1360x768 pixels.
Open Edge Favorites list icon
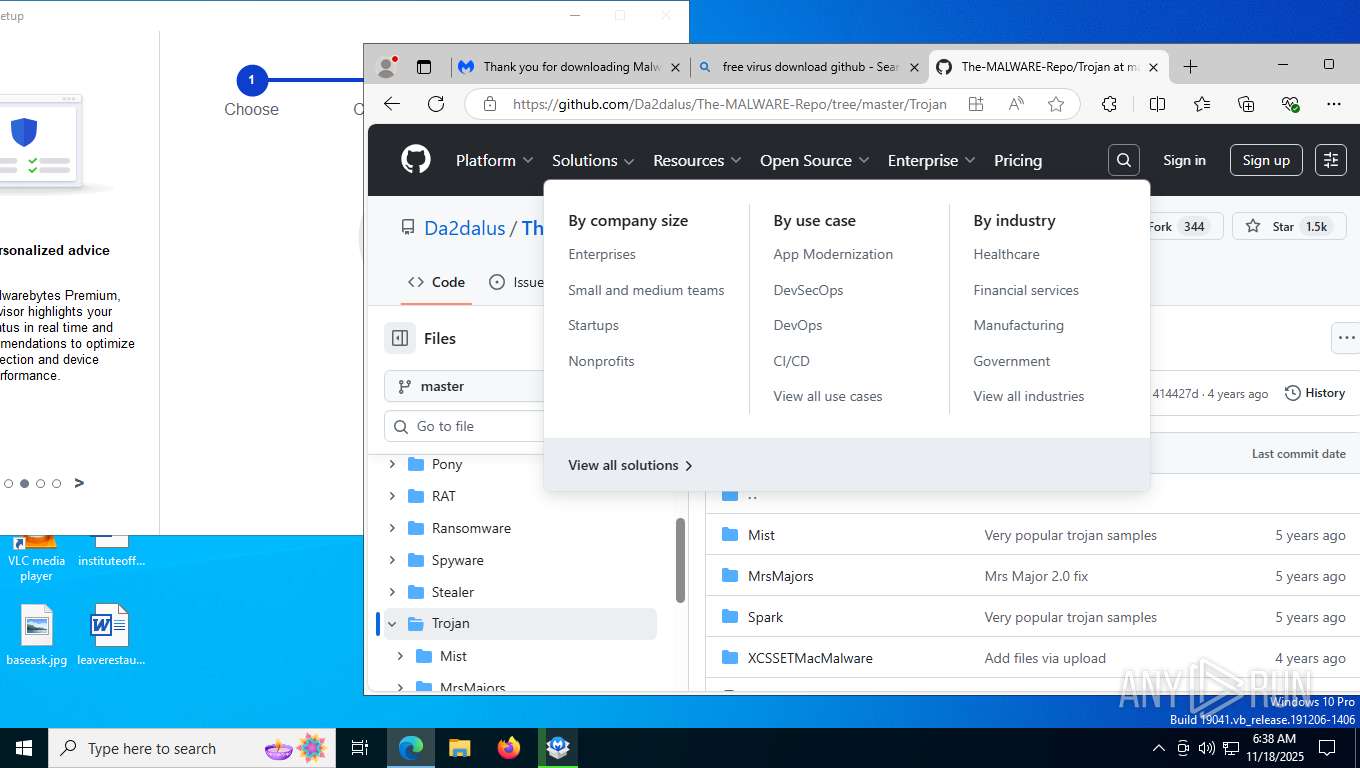(x=1202, y=104)
